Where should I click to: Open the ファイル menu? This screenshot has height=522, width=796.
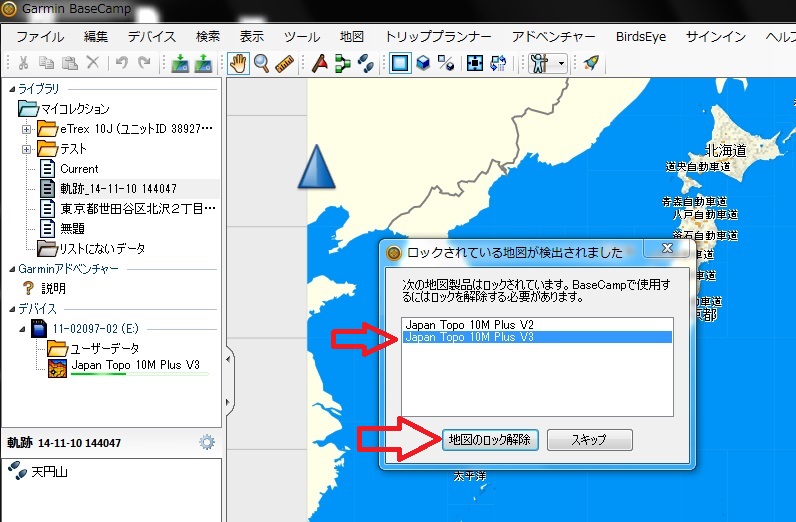tap(40, 37)
